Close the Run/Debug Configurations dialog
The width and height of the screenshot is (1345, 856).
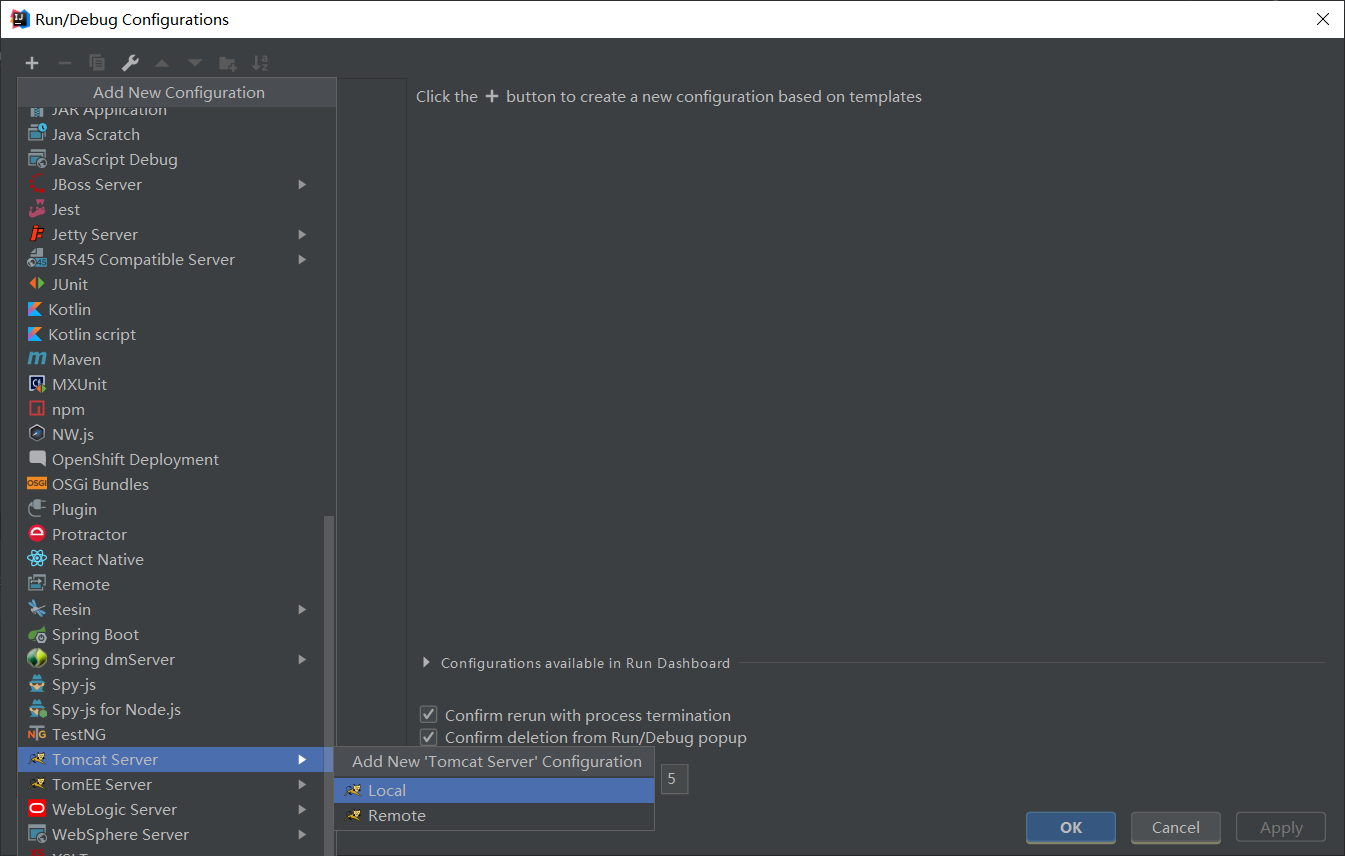1322,19
